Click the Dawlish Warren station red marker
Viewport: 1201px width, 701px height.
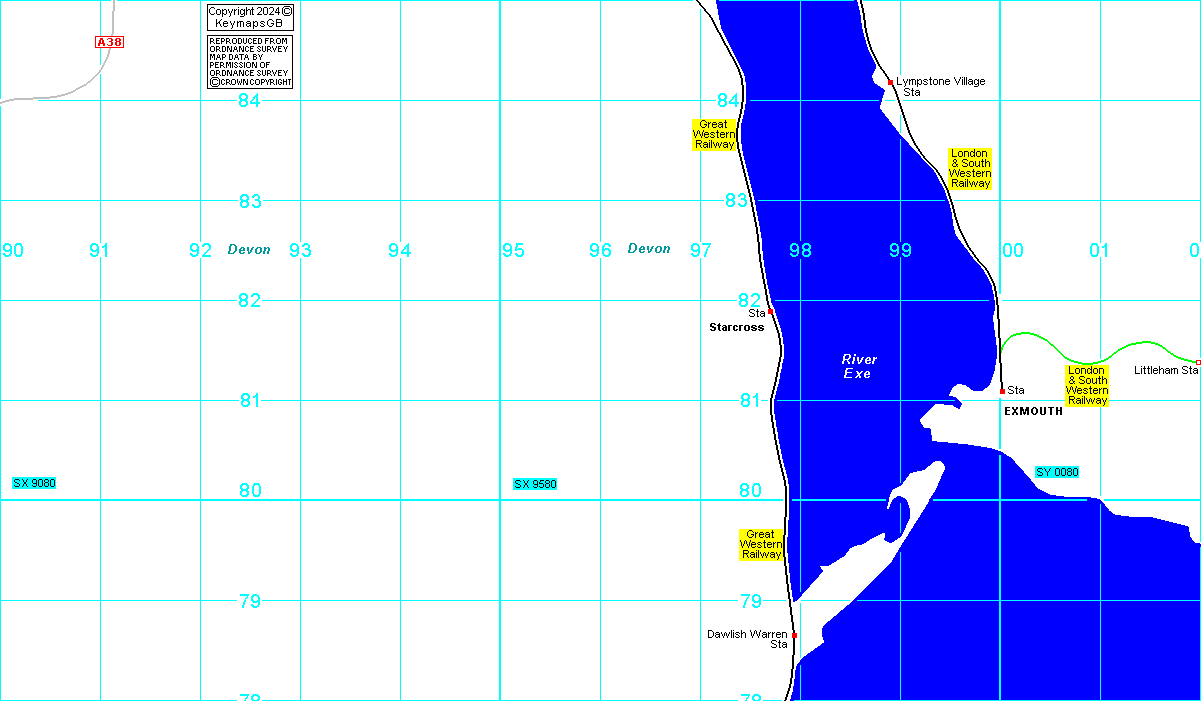tap(794, 635)
